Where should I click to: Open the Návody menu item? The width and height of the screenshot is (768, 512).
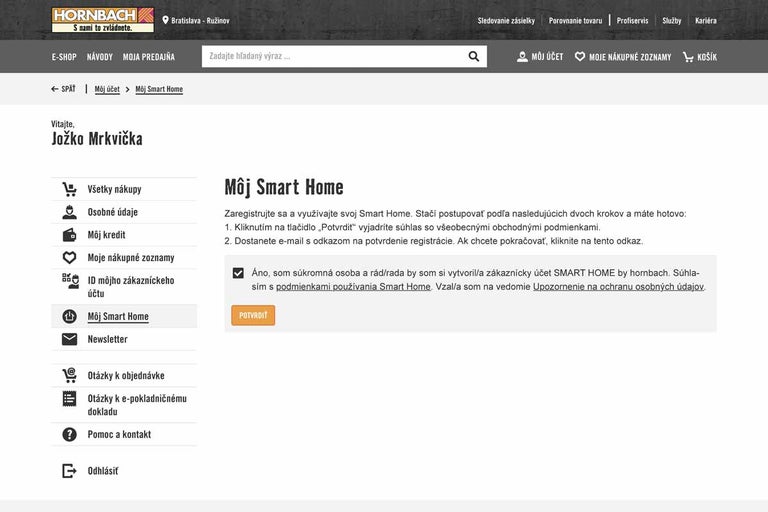[x=100, y=57]
